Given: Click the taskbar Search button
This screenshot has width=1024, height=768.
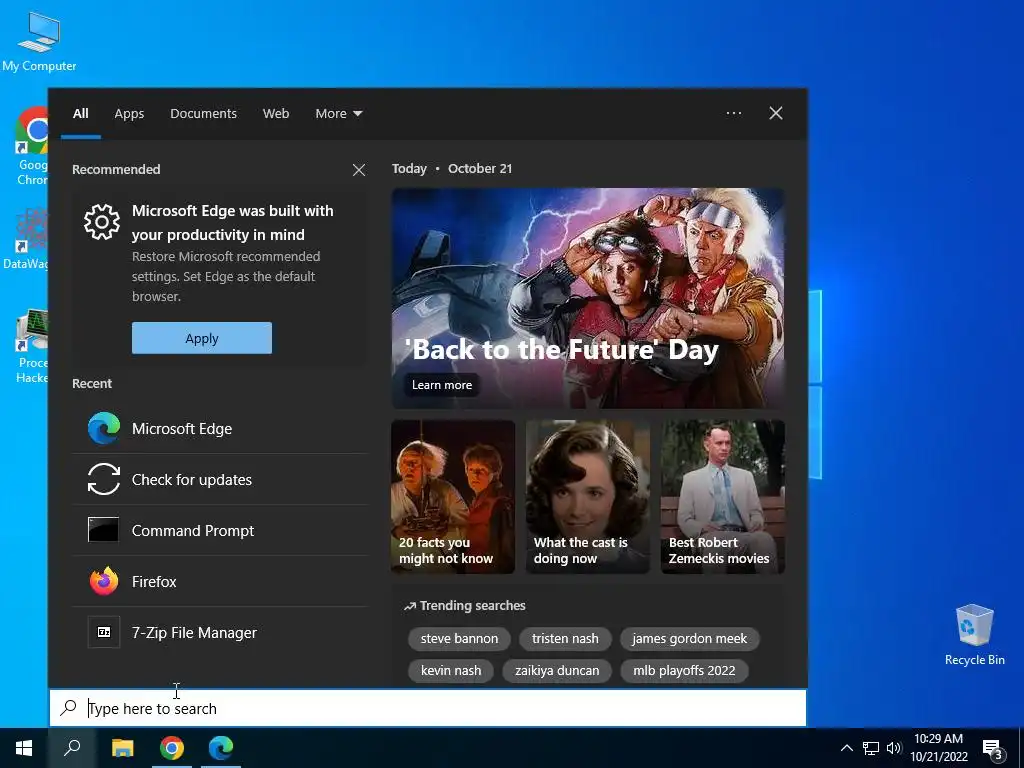Looking at the screenshot, I should [x=72, y=748].
